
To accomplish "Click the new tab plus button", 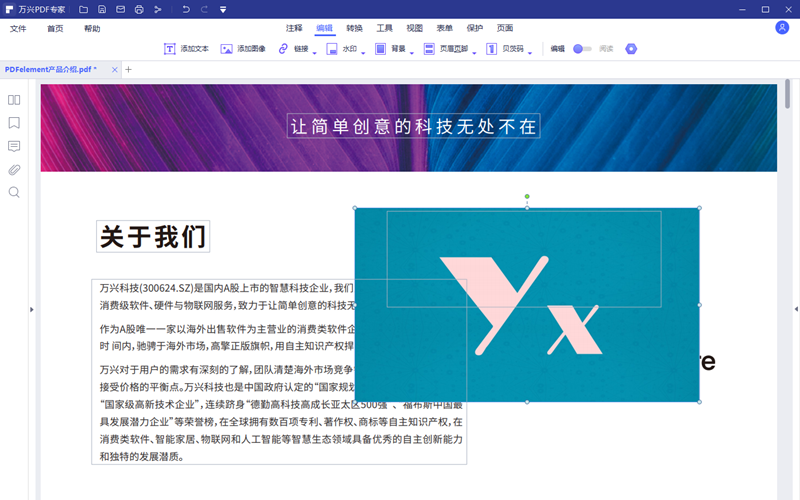I will 128,70.
